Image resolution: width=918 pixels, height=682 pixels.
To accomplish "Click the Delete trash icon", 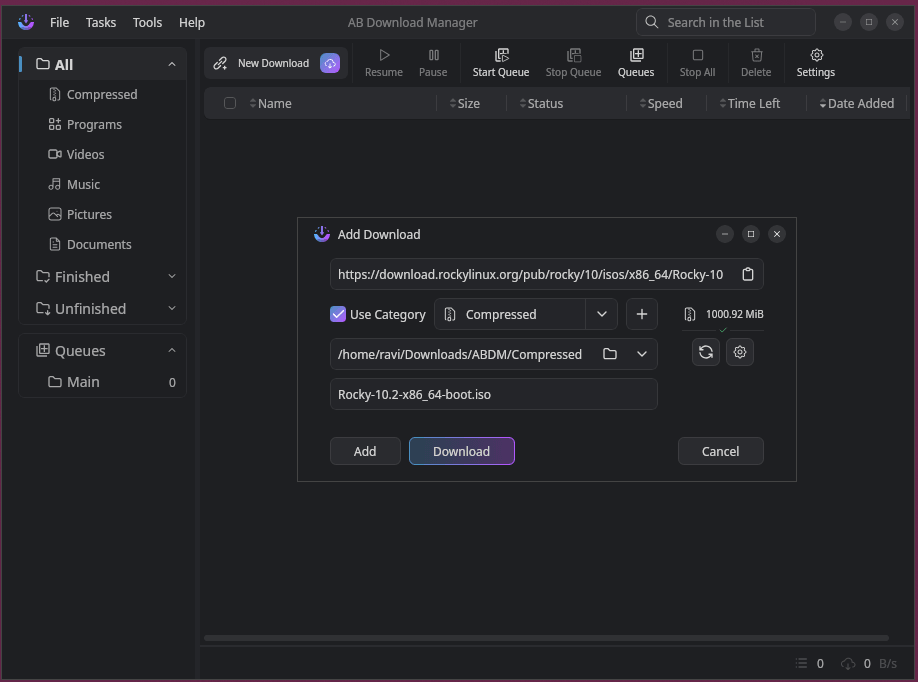I will 756,55.
